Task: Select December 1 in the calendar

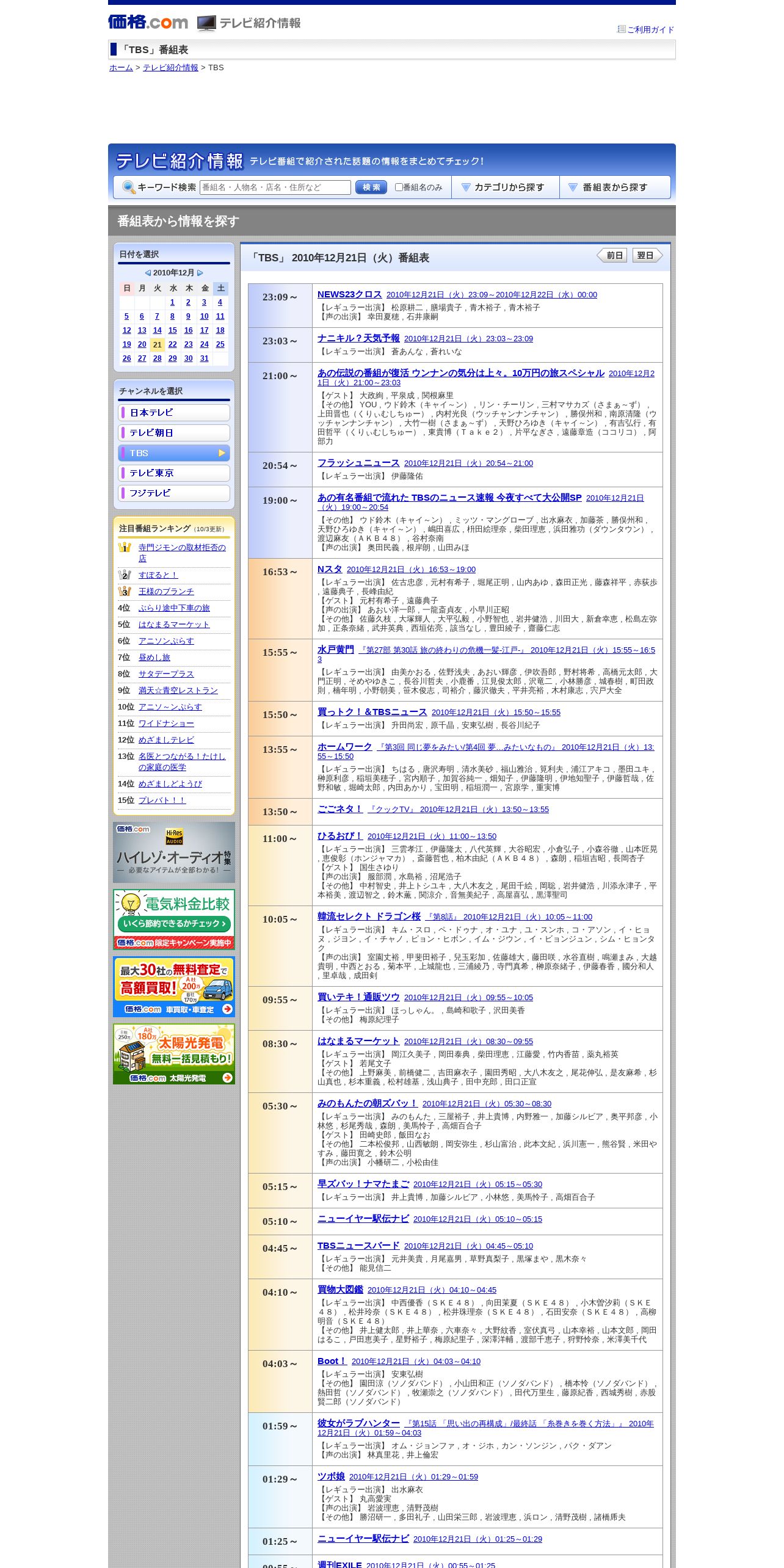Action: click(172, 302)
